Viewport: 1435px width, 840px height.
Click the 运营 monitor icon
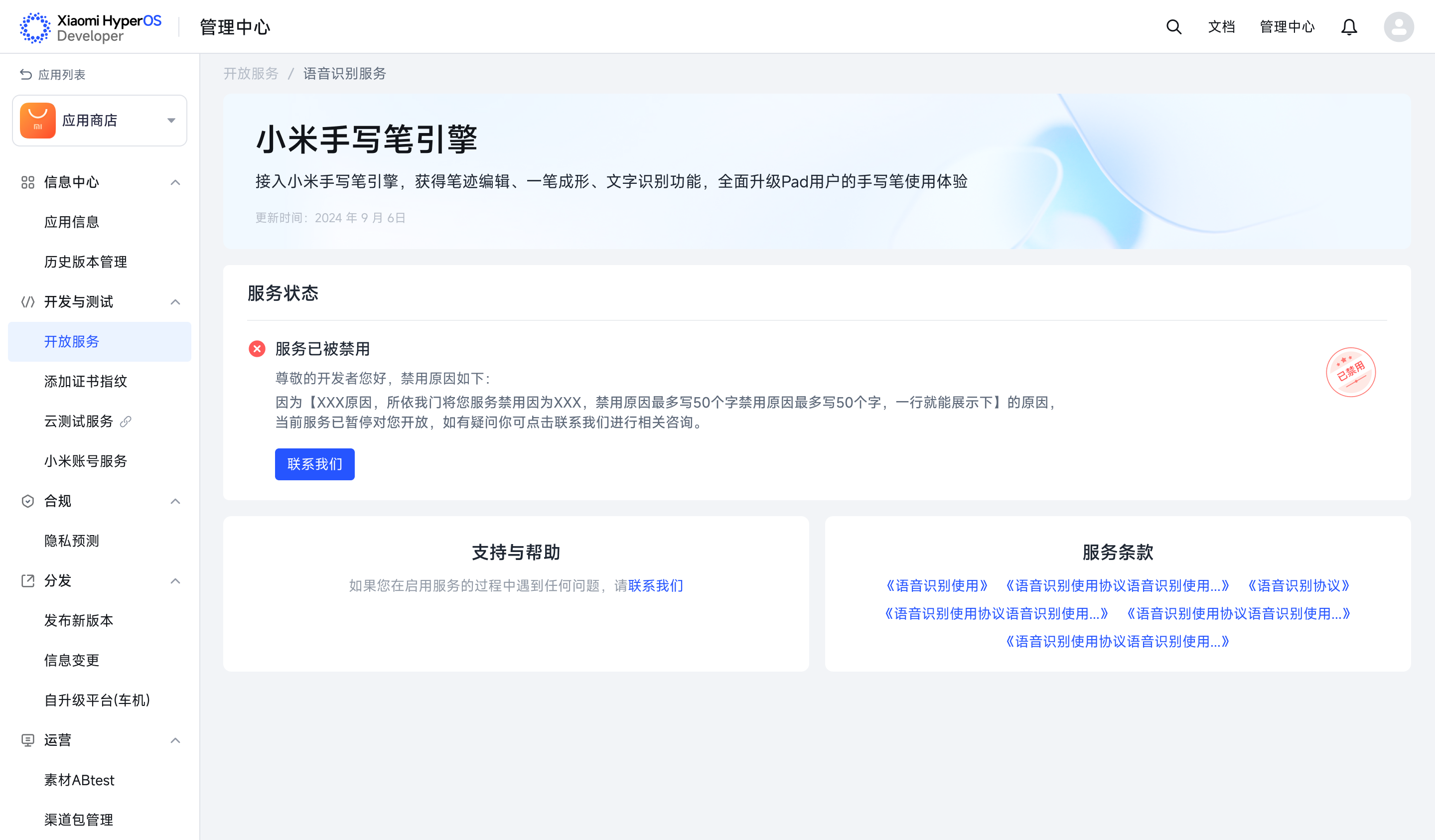click(x=27, y=740)
